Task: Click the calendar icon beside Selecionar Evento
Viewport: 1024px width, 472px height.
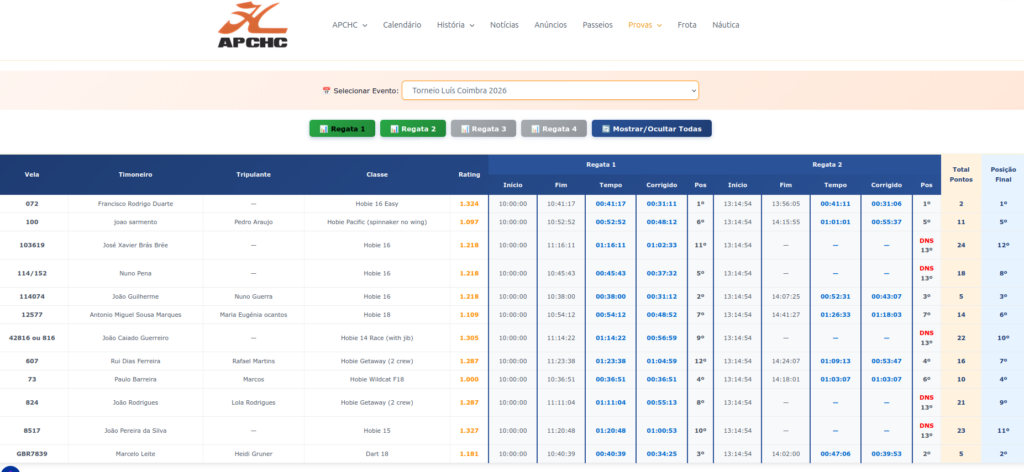Action: (x=326, y=91)
